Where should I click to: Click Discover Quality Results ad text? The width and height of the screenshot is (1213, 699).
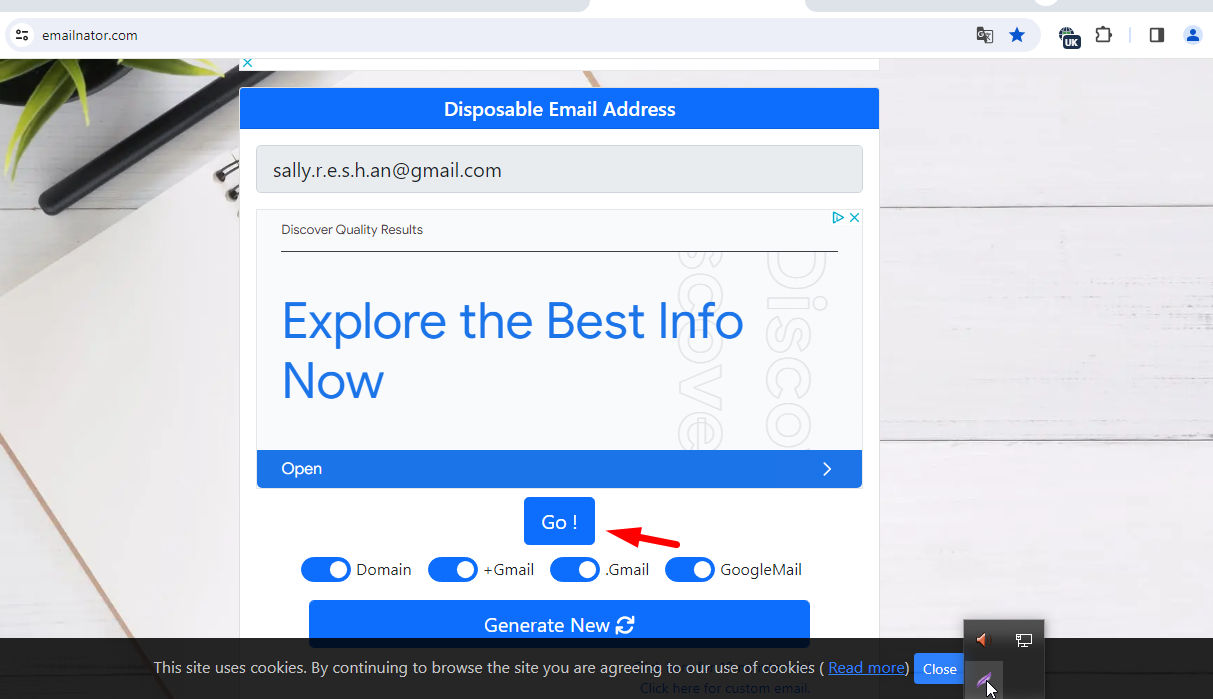tap(352, 230)
